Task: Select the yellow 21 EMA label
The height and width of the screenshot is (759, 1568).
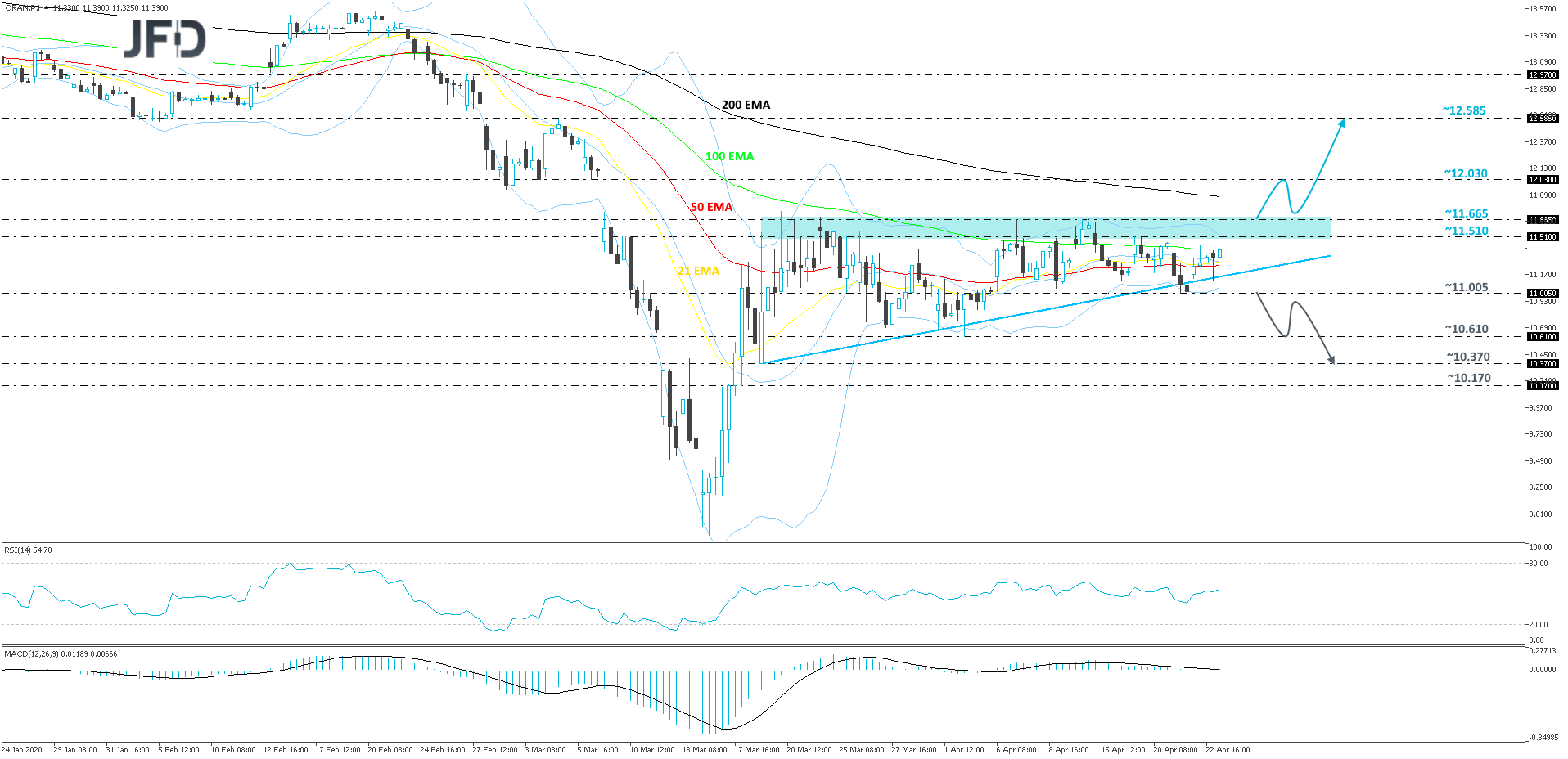Action: tap(698, 271)
